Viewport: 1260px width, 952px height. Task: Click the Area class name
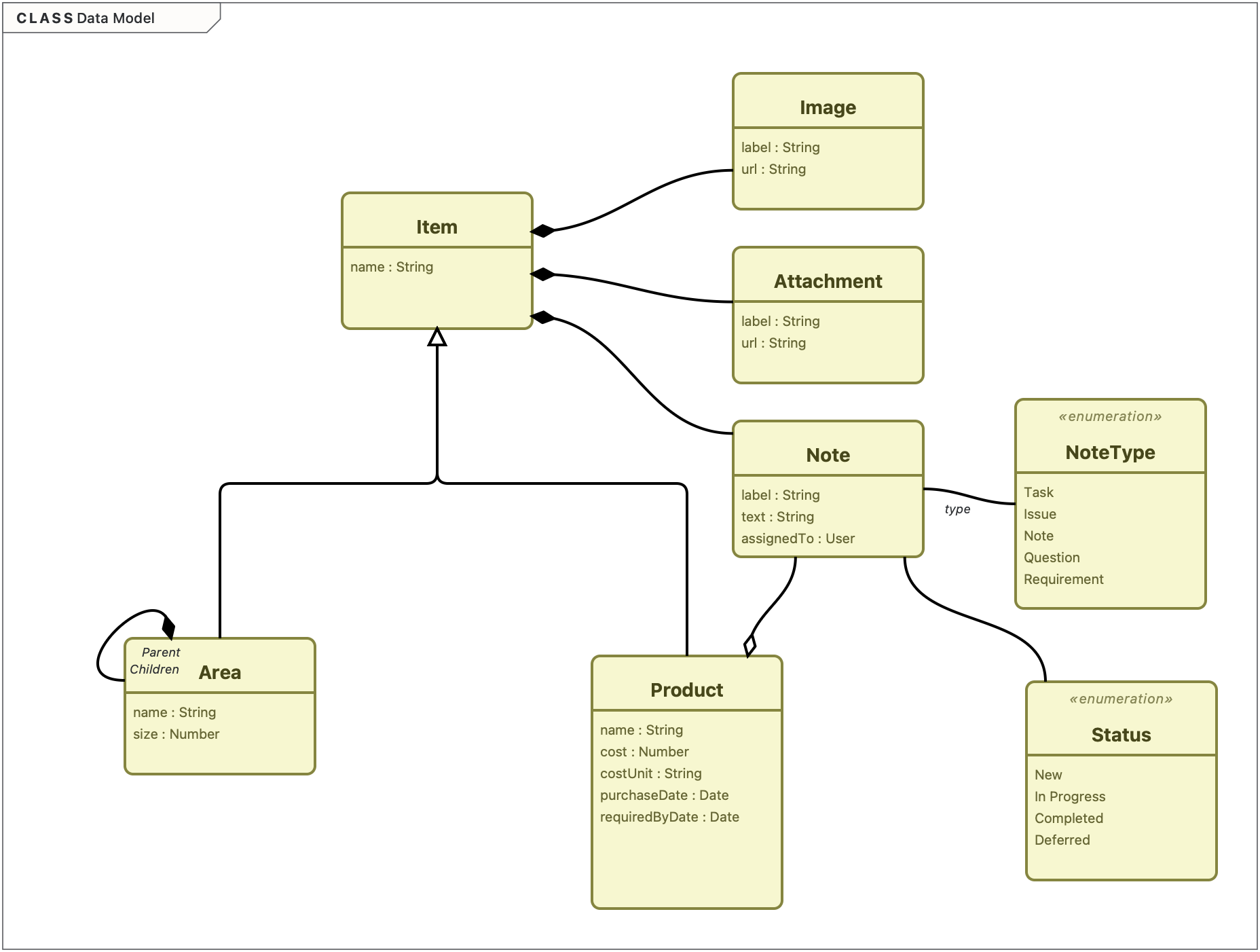point(219,672)
